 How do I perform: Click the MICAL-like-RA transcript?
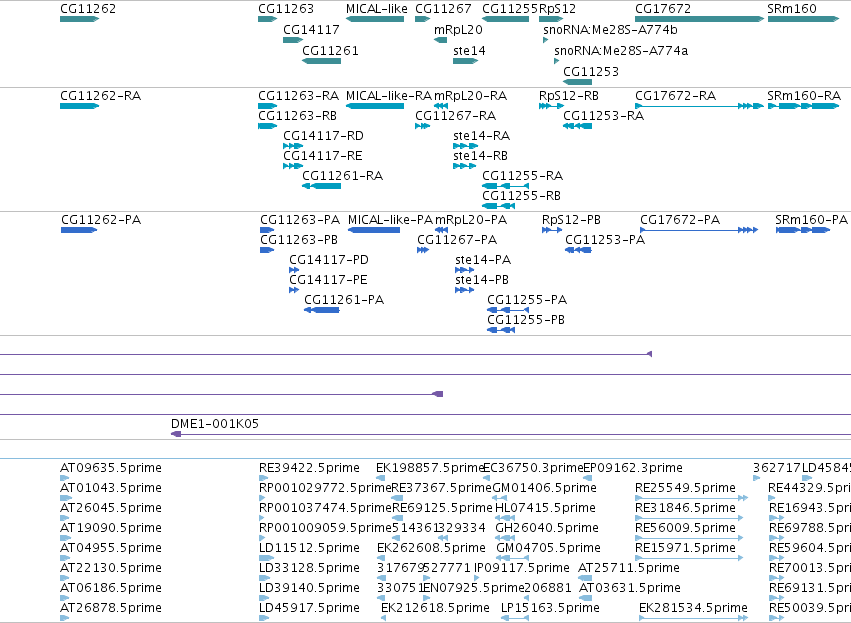[375, 106]
